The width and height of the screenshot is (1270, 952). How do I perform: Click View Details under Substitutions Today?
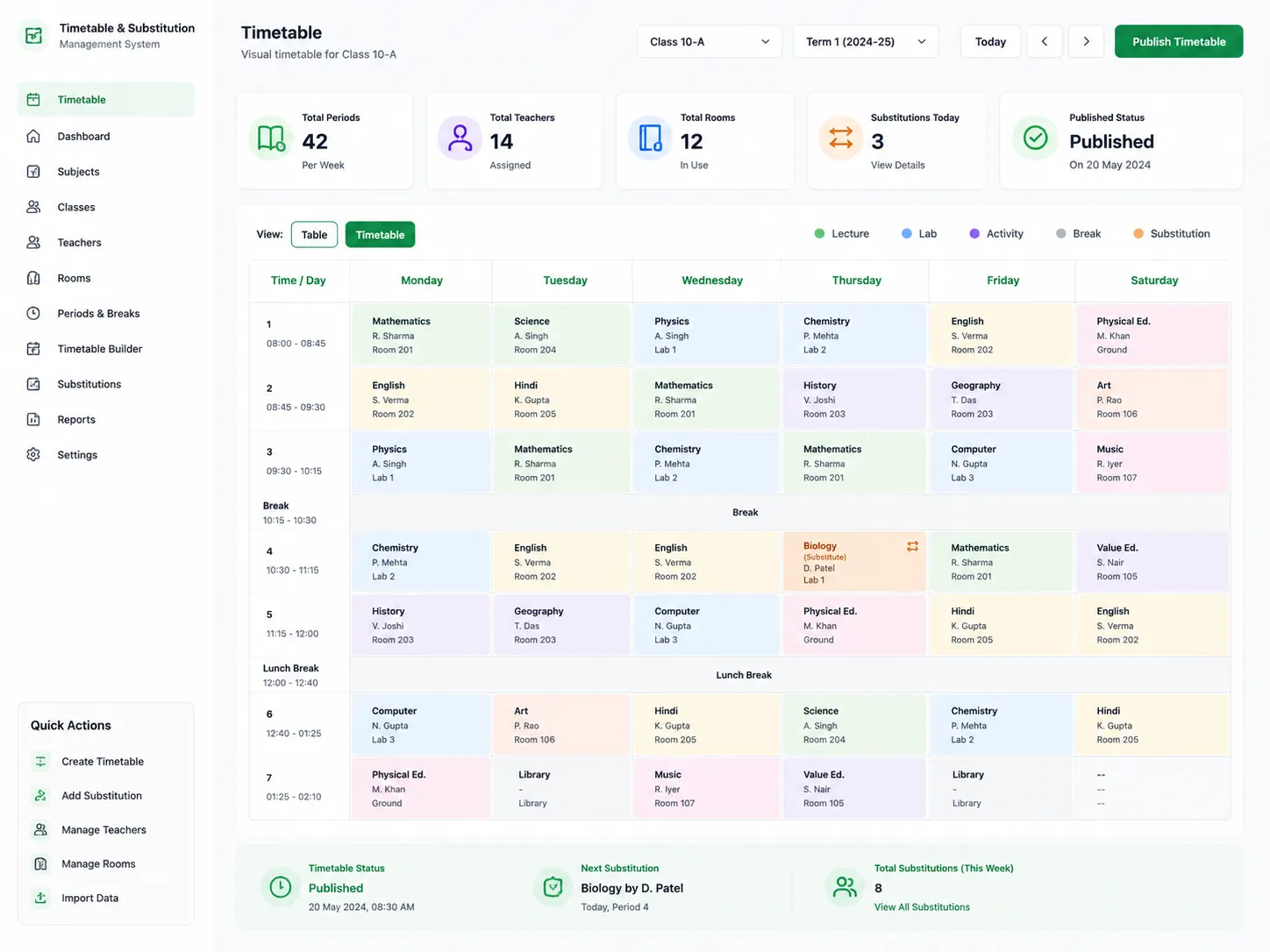897,165
